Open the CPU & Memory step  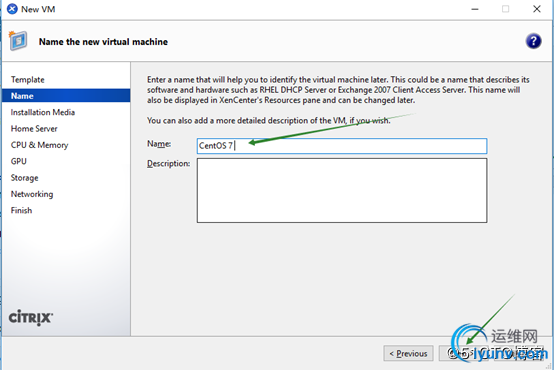click(x=39, y=145)
